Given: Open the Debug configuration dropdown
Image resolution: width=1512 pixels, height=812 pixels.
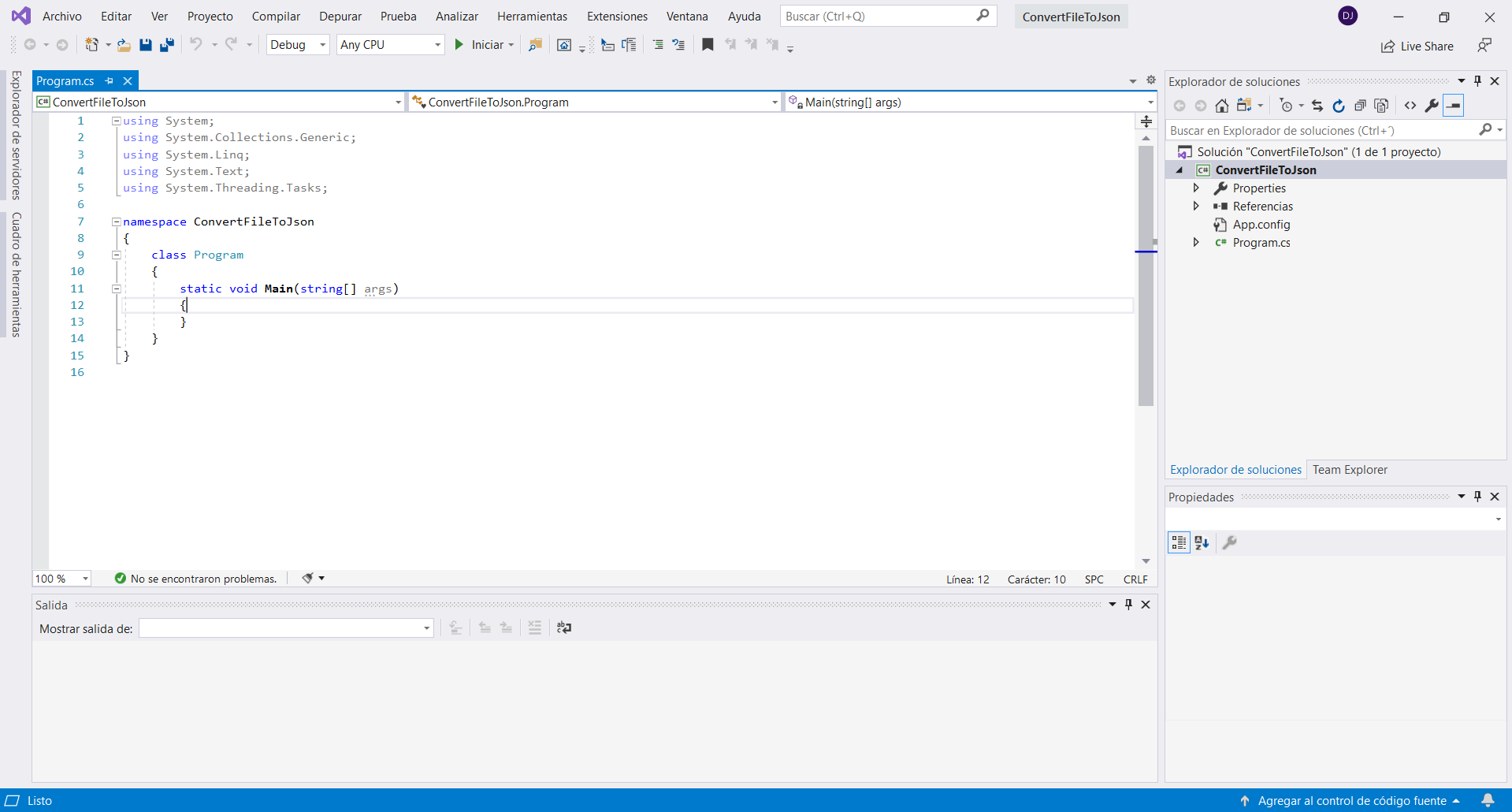Looking at the screenshot, I should pyautogui.click(x=298, y=45).
